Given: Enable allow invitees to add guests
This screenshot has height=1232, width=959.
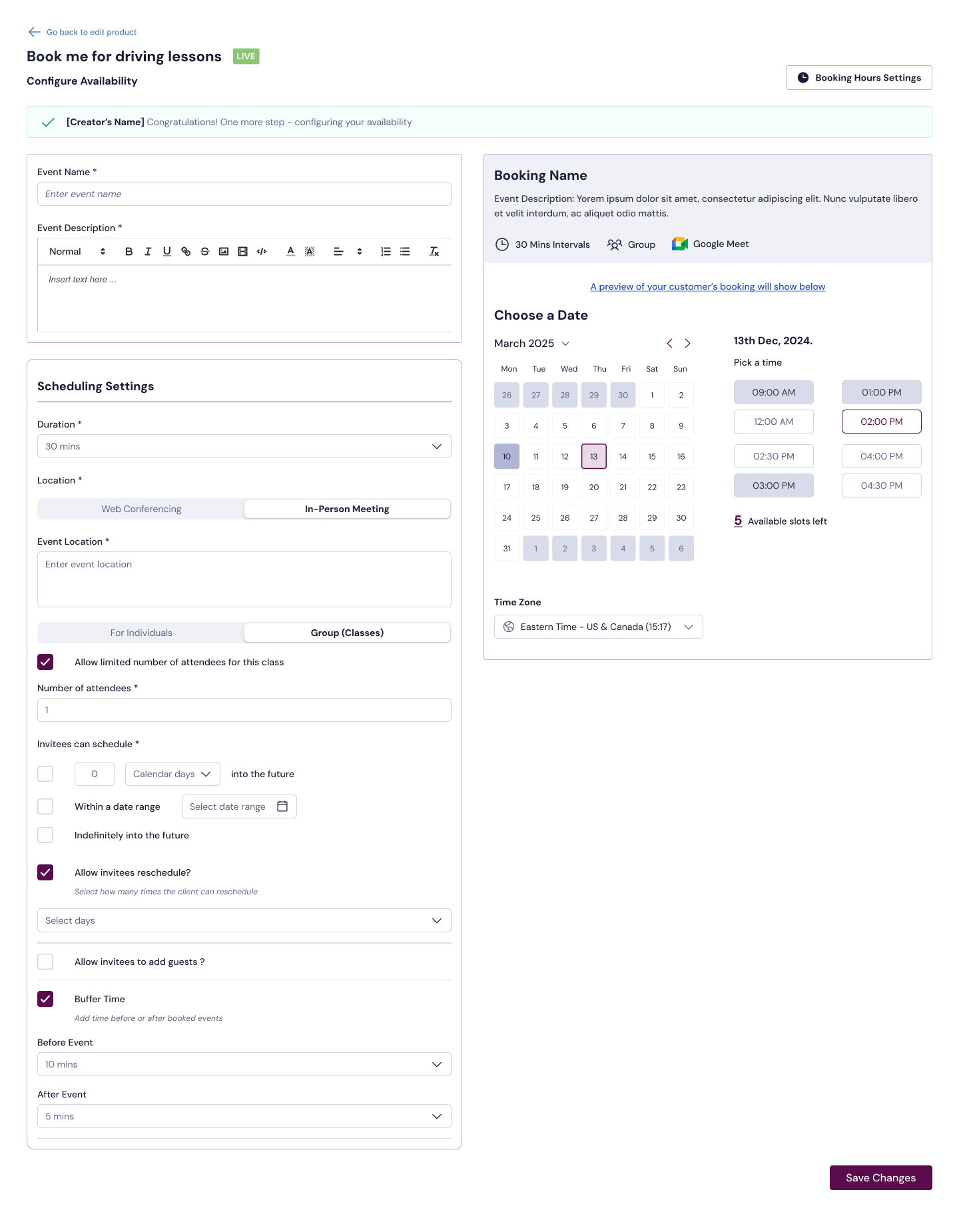Looking at the screenshot, I should 45,962.
